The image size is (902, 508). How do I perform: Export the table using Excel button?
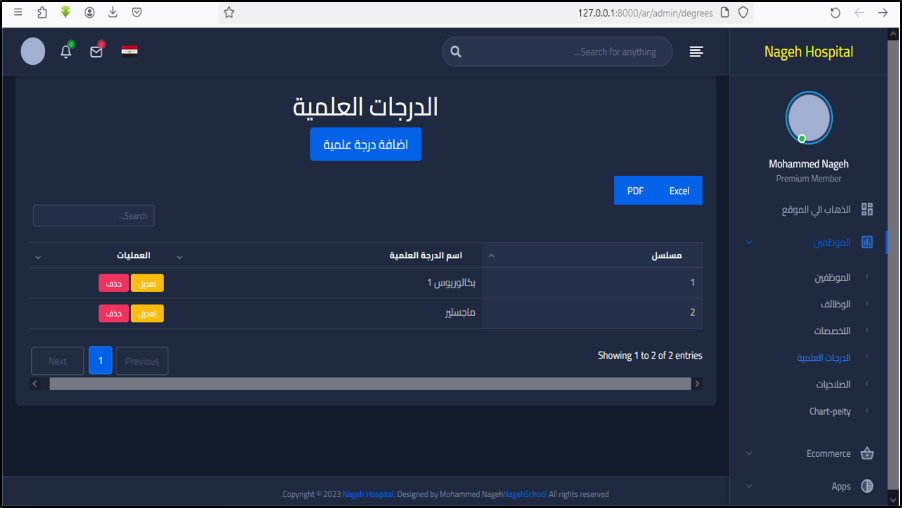(679, 191)
